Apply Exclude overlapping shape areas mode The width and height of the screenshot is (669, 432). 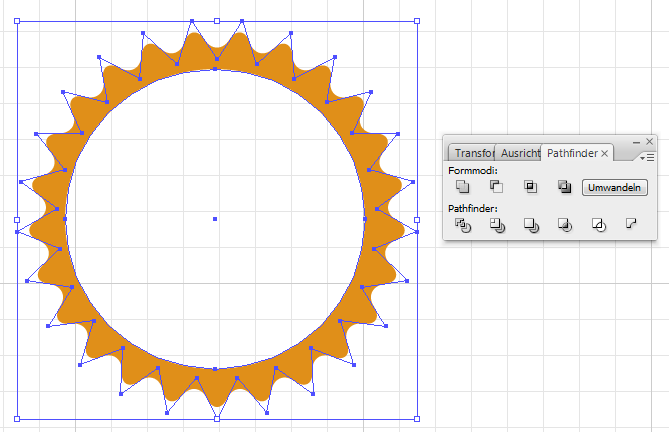point(564,187)
